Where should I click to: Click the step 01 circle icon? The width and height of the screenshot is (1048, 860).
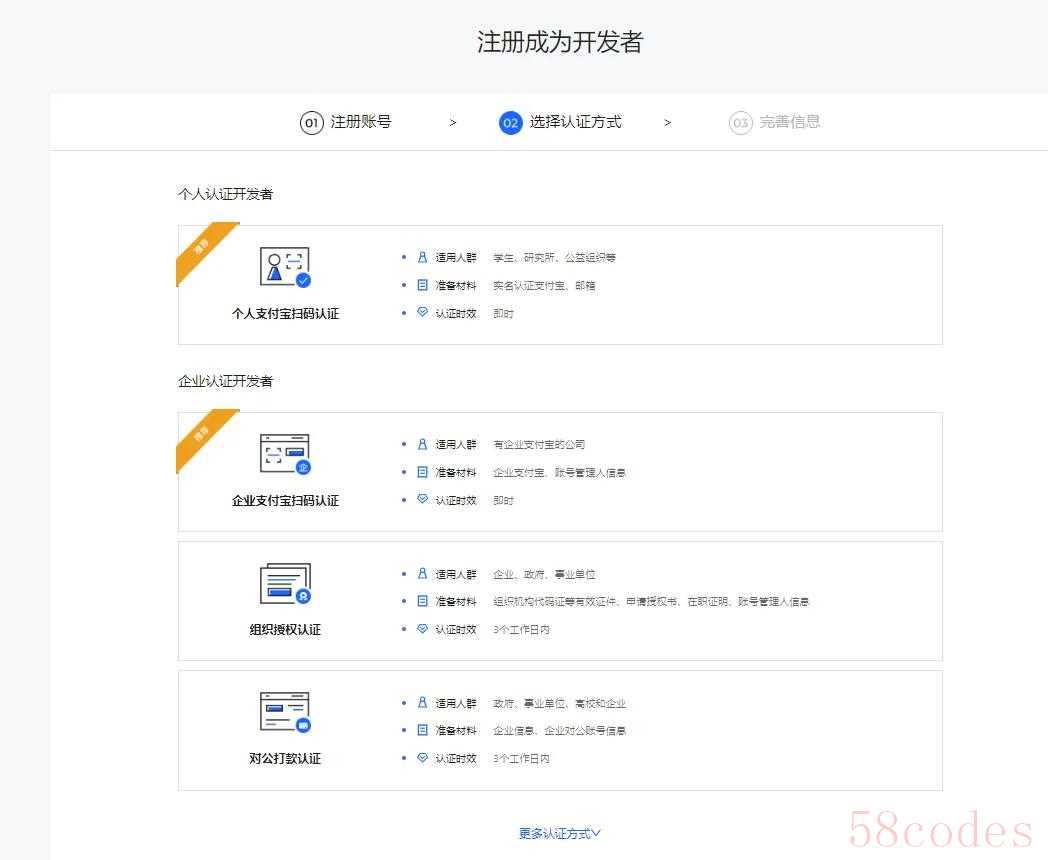[312, 123]
